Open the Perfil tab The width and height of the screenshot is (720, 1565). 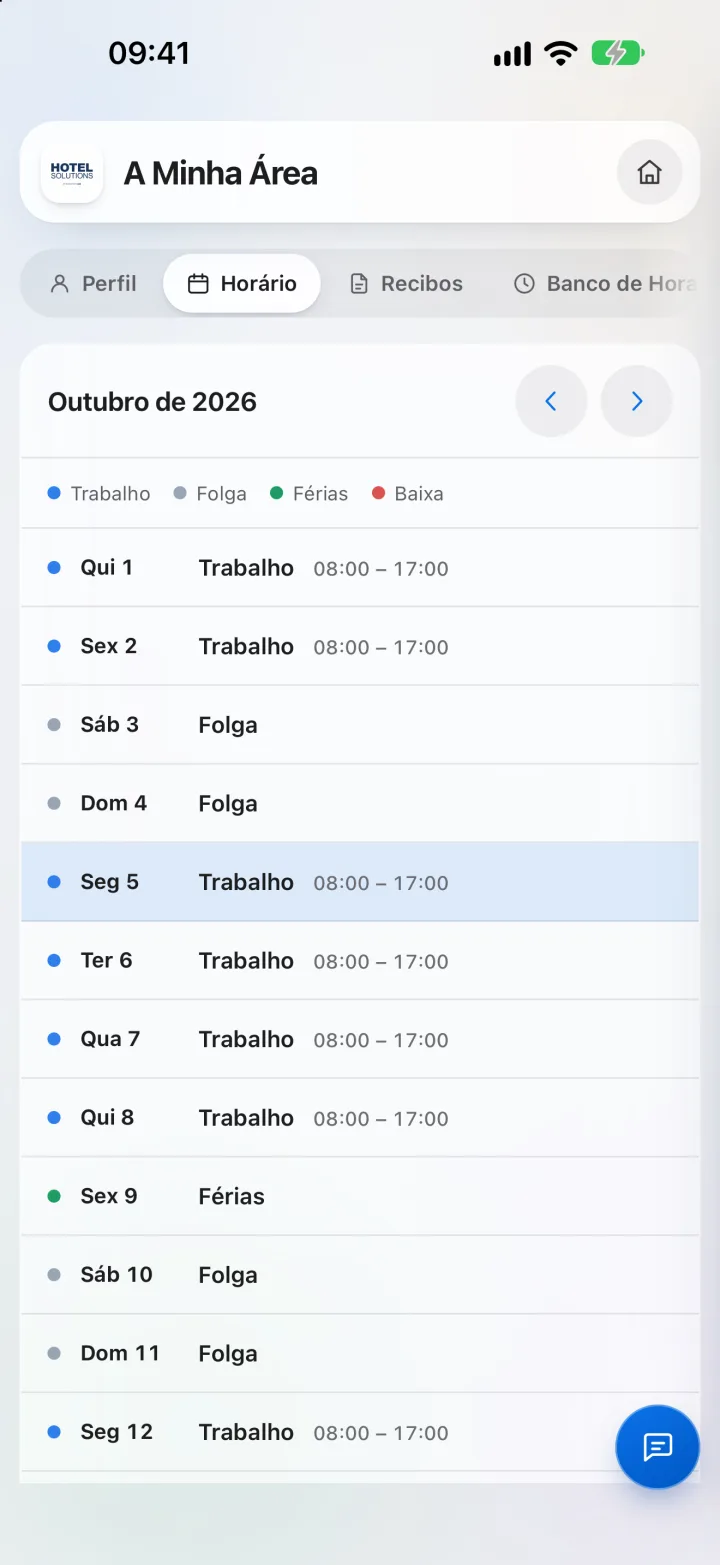coord(93,283)
